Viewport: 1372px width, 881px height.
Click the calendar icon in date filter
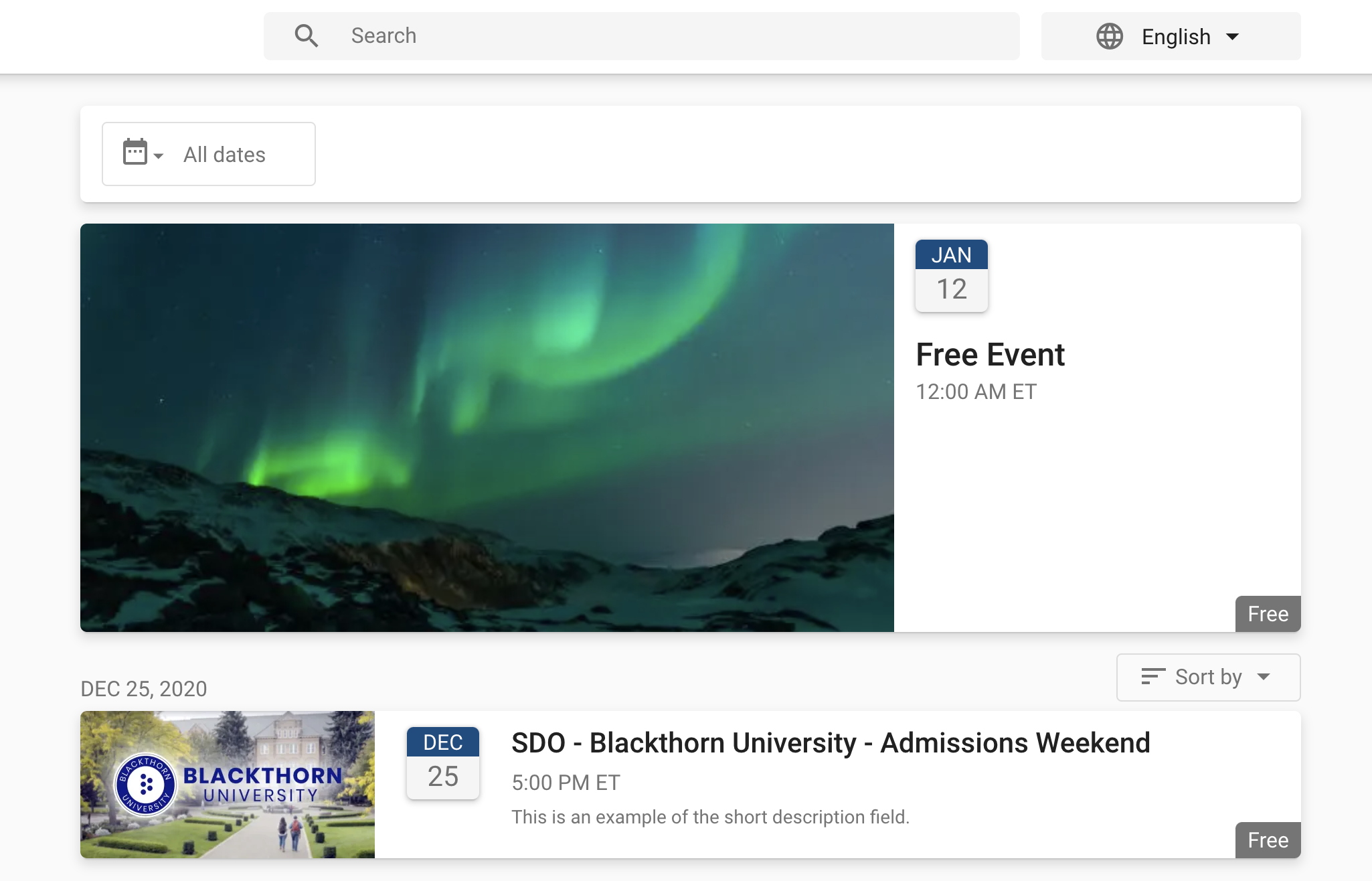[x=135, y=152]
